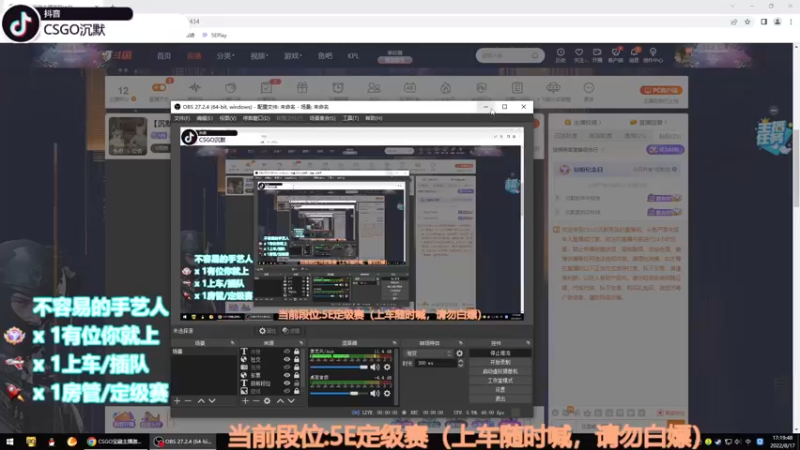The height and width of the screenshot is (450, 800).
Task: Move scene up in Scenes panel
Action: tap(201, 401)
